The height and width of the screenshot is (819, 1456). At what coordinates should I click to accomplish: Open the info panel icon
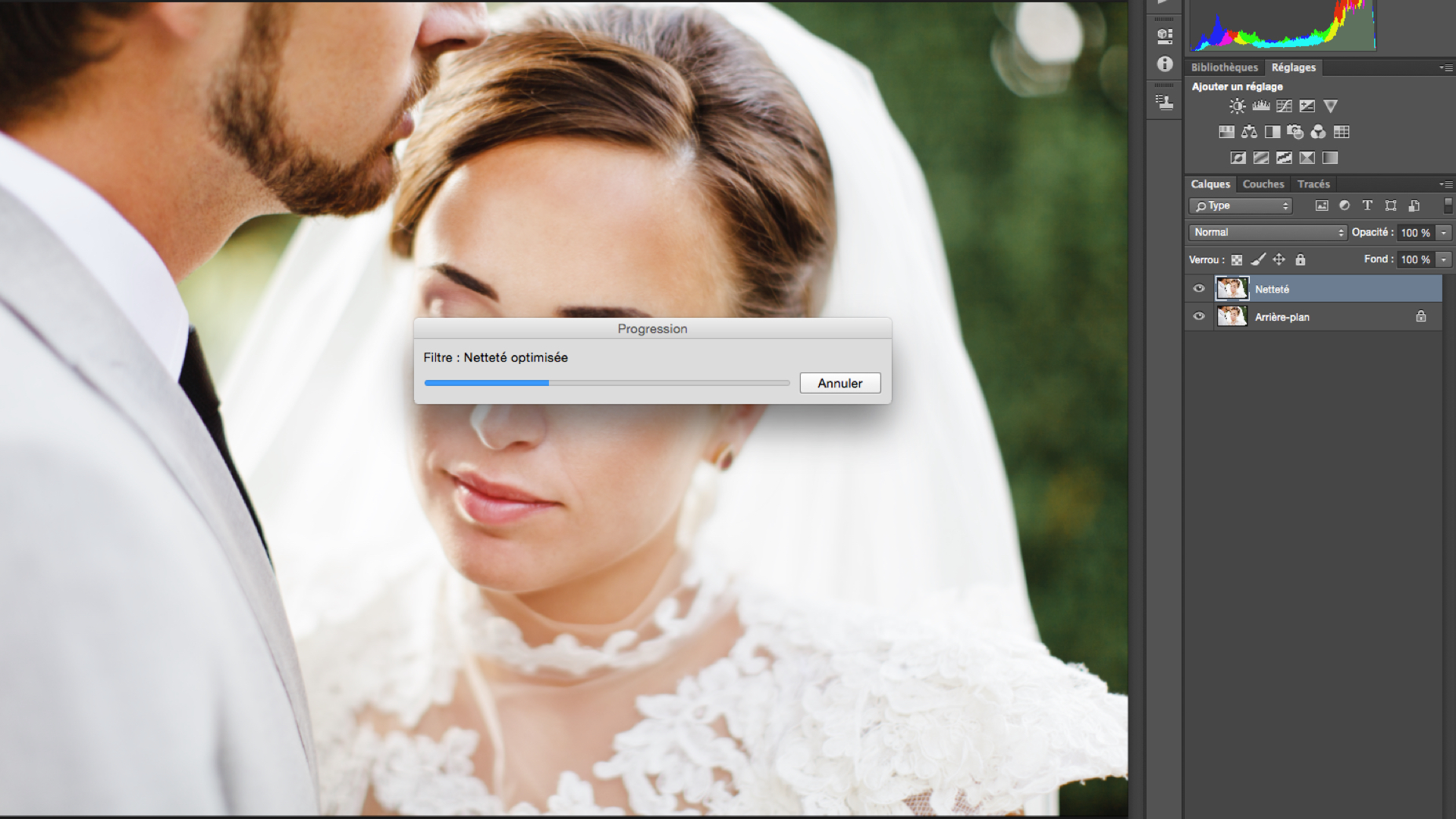click(x=1165, y=64)
